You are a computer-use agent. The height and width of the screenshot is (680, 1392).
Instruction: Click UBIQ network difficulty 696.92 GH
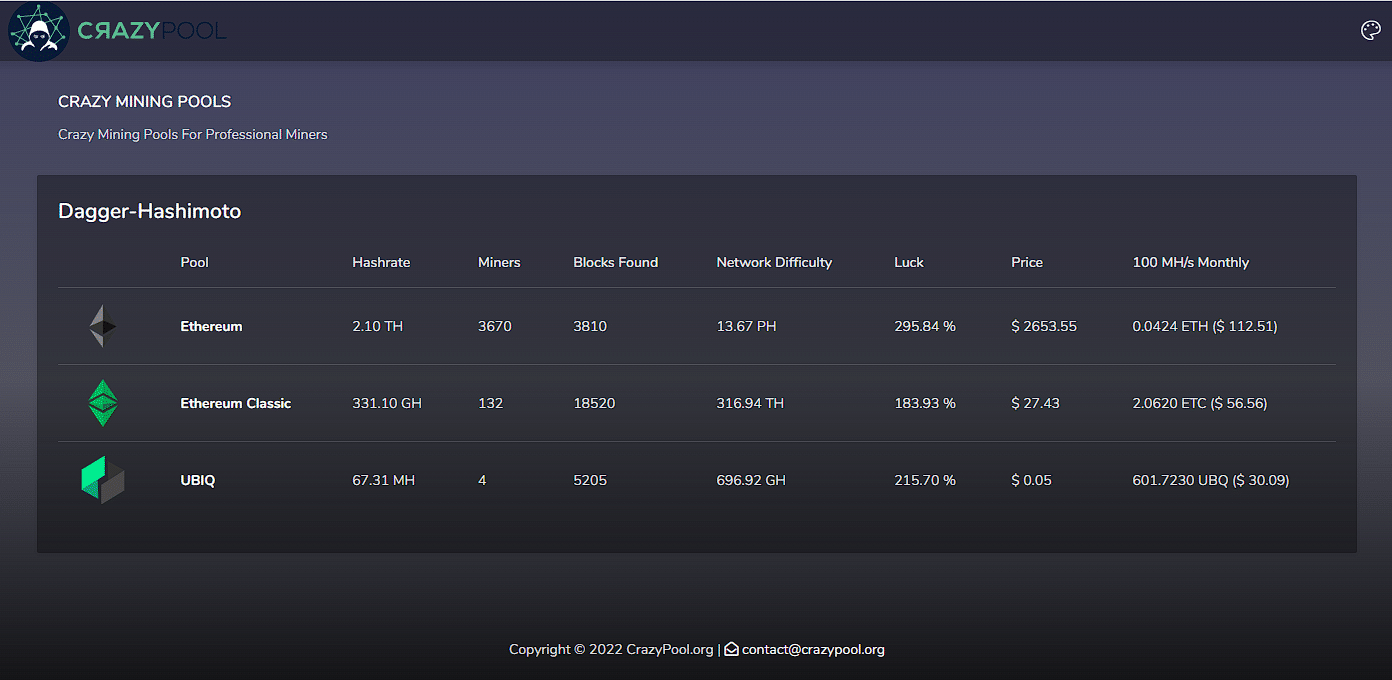tap(751, 480)
